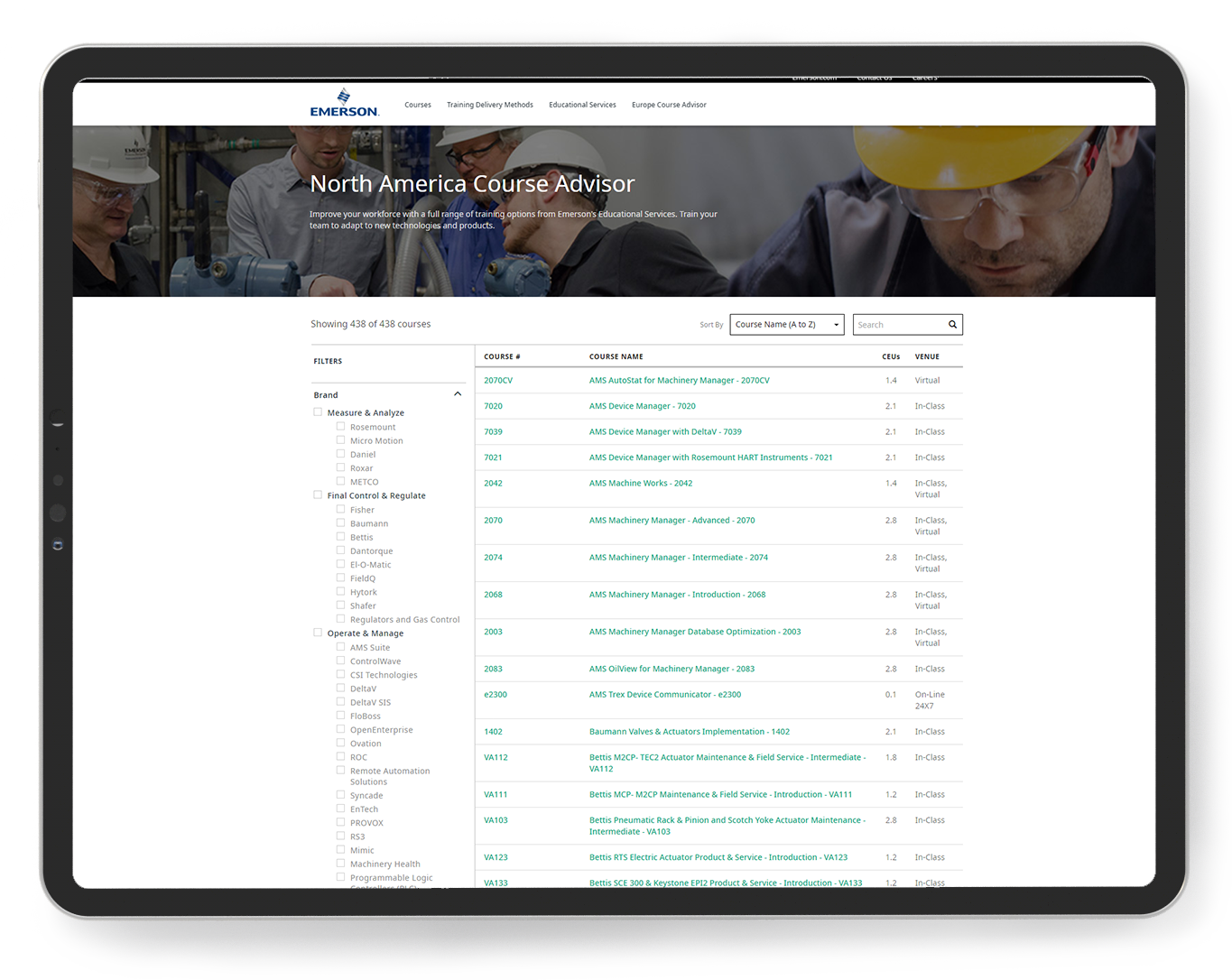Check the Operate & Manage filter
This screenshot has width=1232, height=980.
pos(318,633)
